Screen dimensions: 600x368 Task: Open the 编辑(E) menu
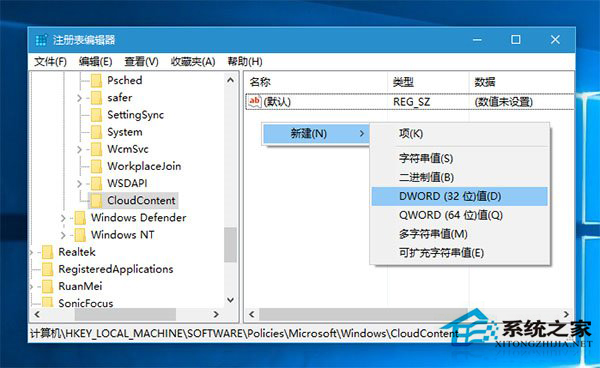(95, 62)
